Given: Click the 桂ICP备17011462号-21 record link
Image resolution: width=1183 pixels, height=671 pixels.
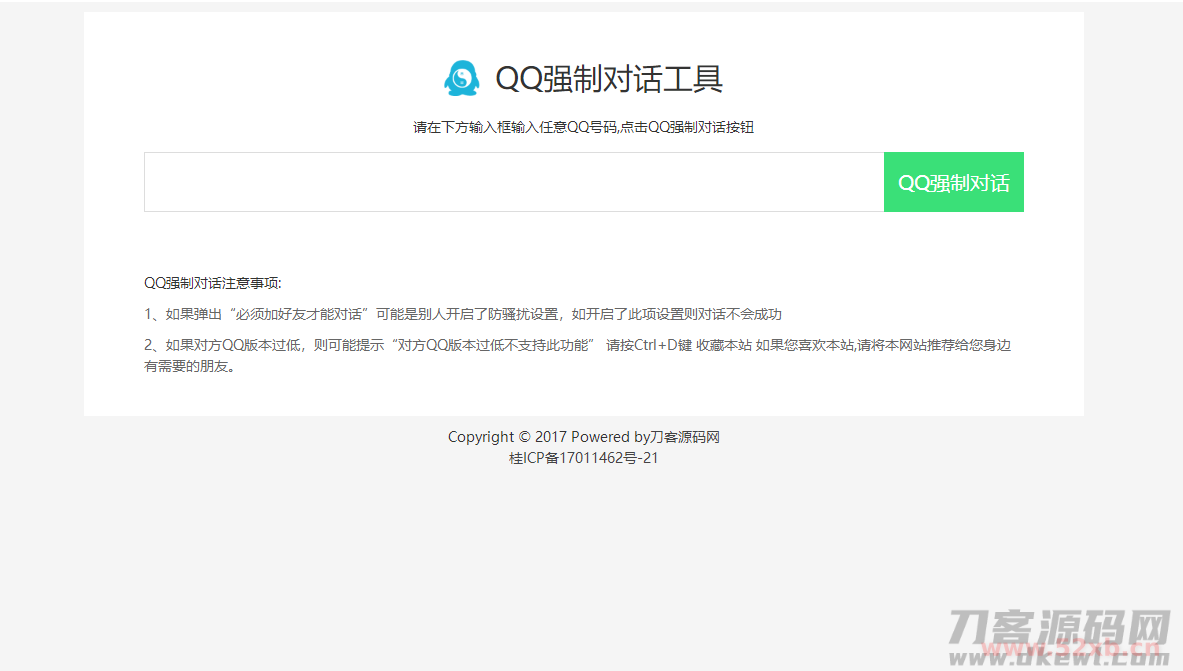Looking at the screenshot, I should pos(583,457).
